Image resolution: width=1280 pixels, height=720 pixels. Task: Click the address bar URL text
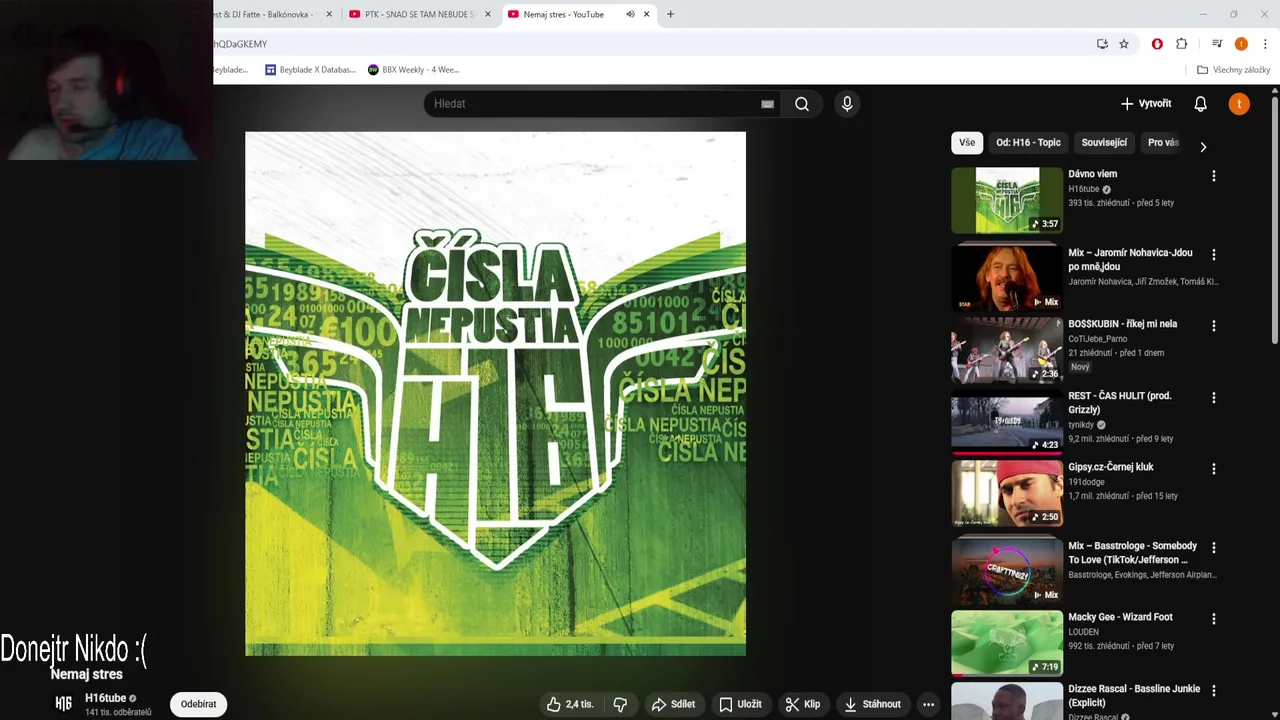click(240, 44)
